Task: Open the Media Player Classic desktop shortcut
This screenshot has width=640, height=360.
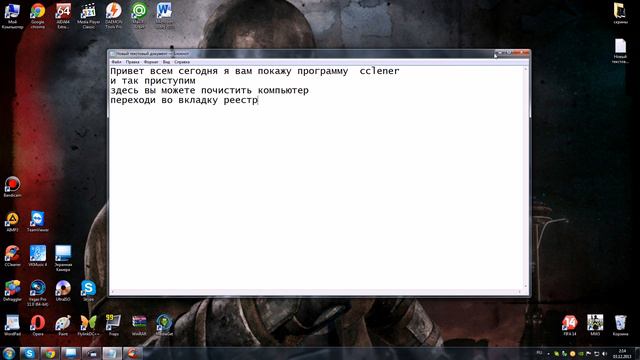Action: coord(88,16)
